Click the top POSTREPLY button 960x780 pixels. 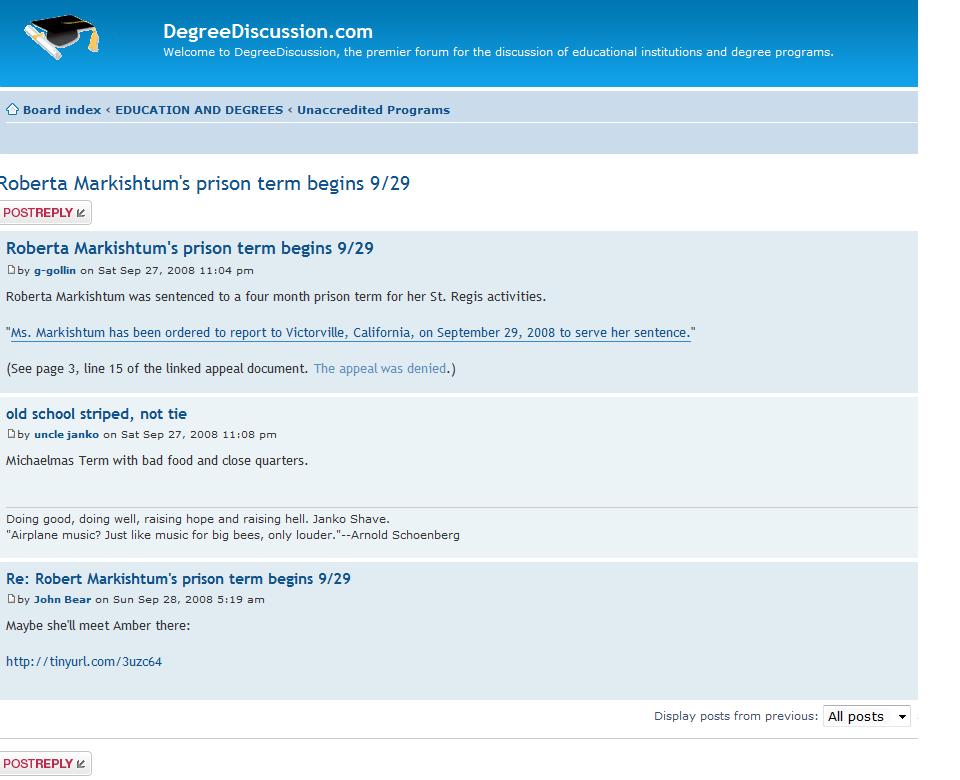click(45, 212)
